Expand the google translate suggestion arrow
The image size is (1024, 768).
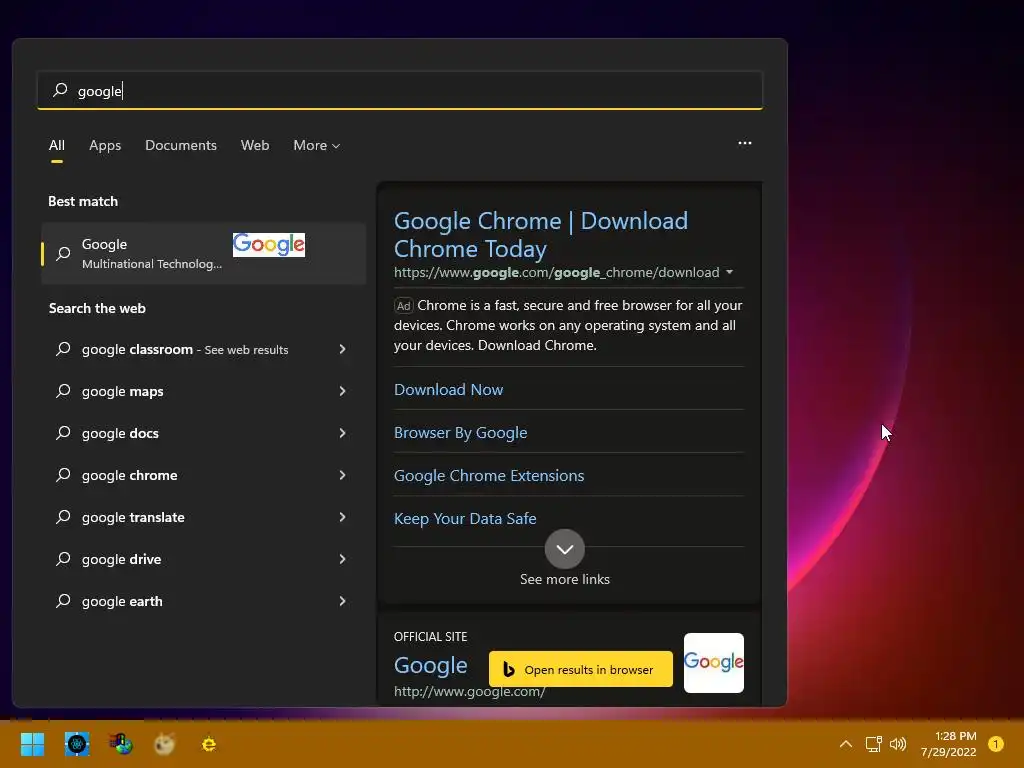[342, 517]
